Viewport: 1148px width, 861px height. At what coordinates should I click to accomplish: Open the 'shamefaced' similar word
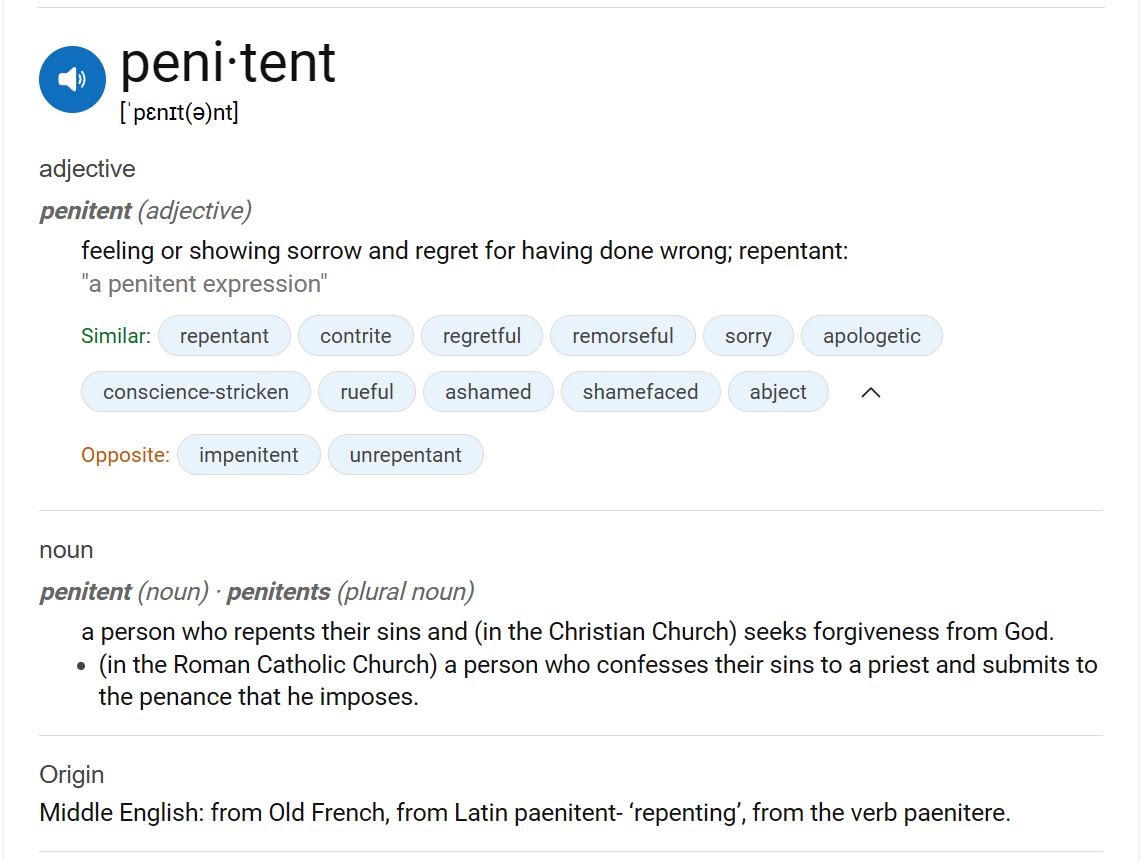click(x=640, y=392)
